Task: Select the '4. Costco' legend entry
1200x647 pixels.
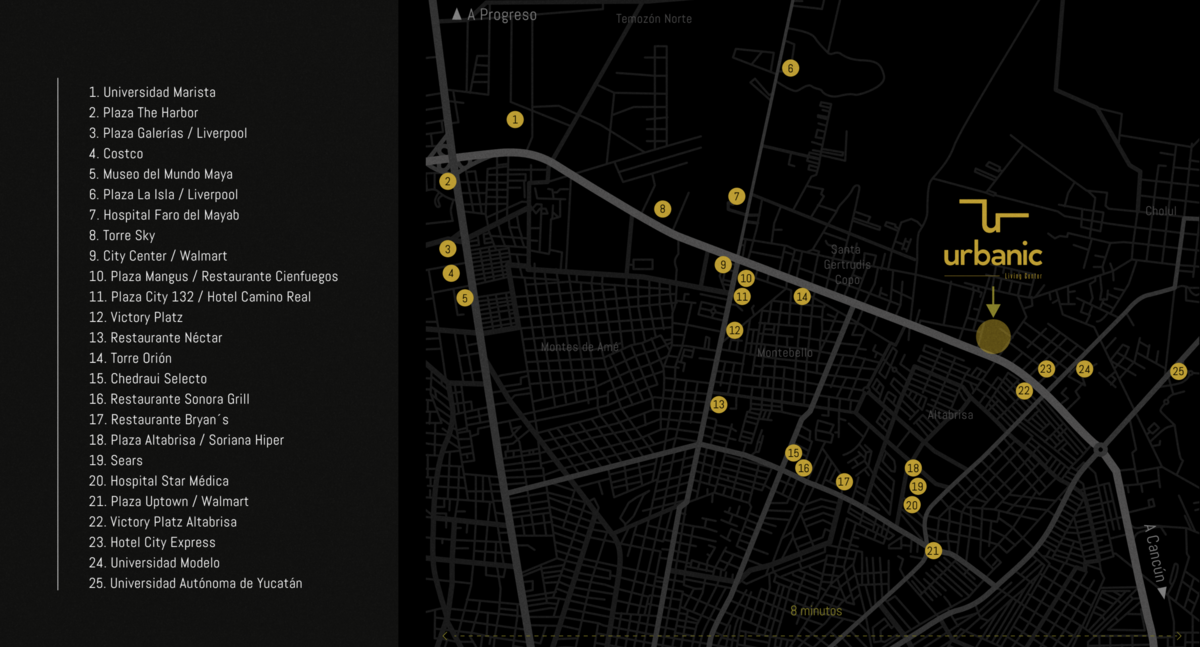Action: (116, 154)
